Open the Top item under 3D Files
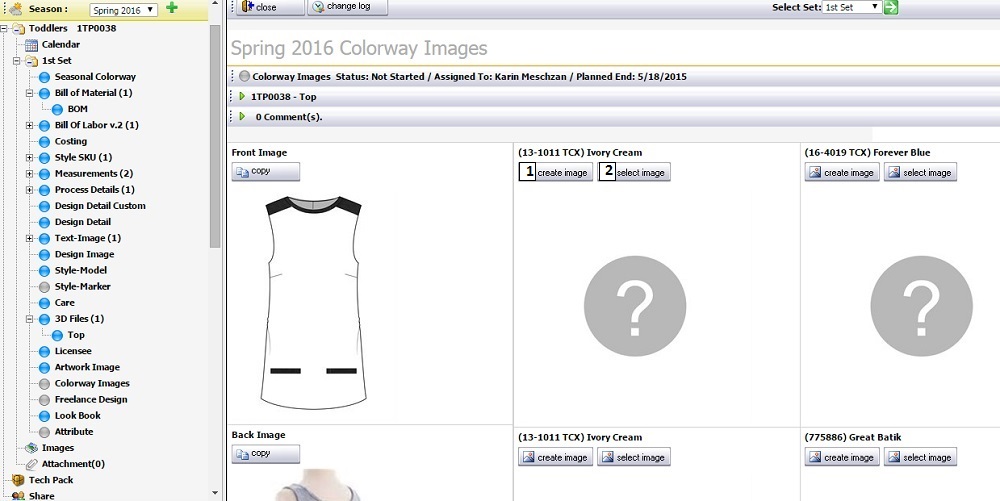The width and height of the screenshot is (1000, 501). pos(76,335)
